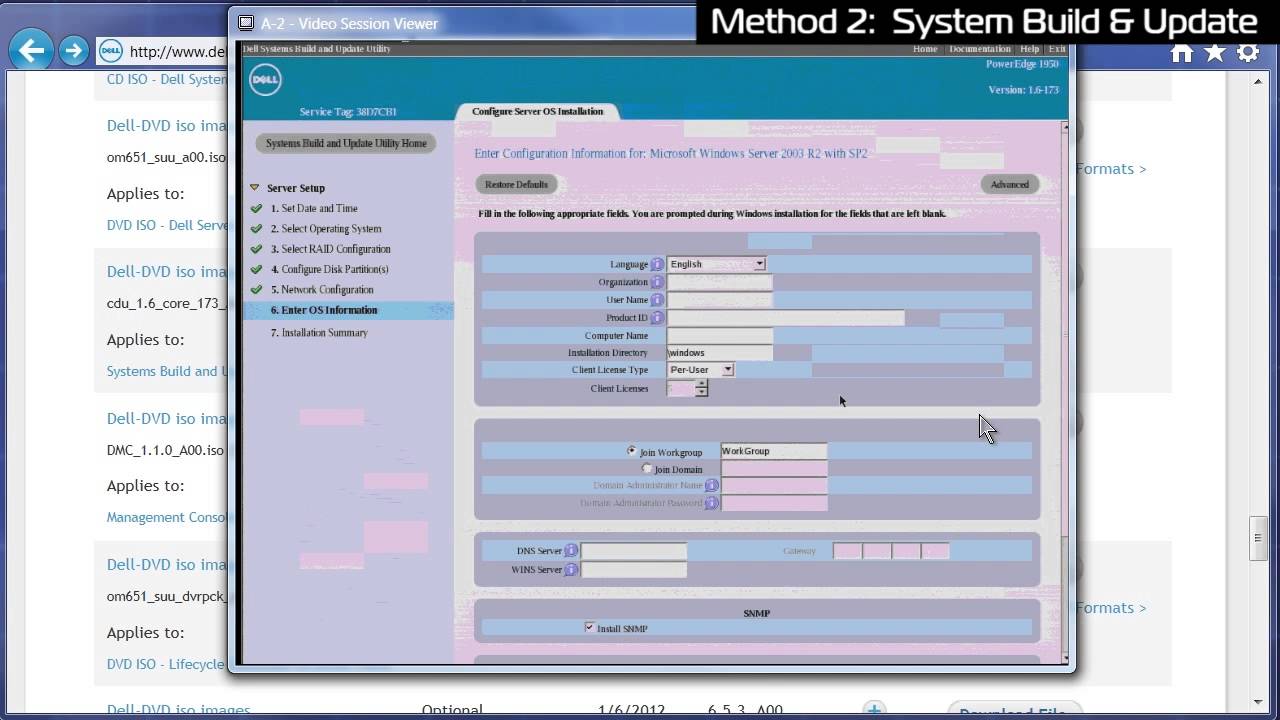Click info icon beside Domain Administrator Name

coord(712,485)
